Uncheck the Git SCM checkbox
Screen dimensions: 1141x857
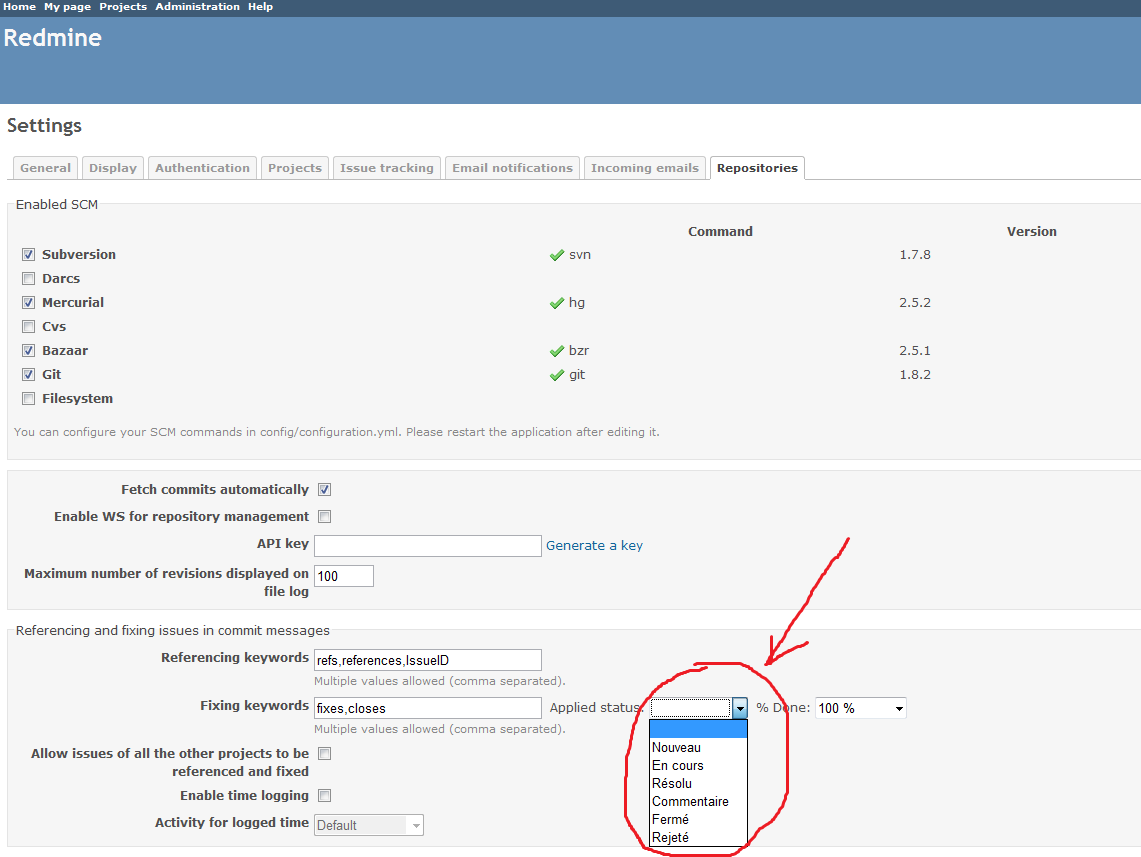[x=28, y=375]
